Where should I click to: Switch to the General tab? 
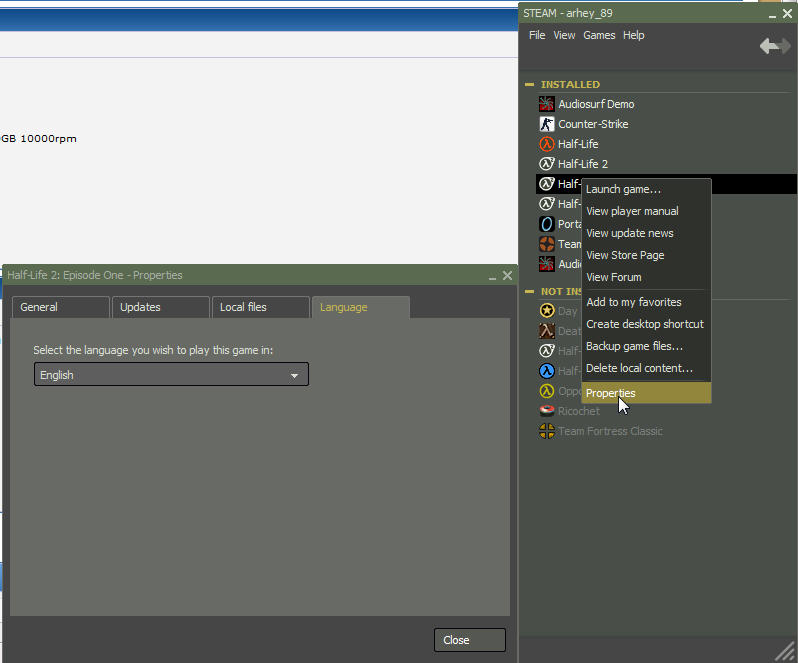pos(61,307)
